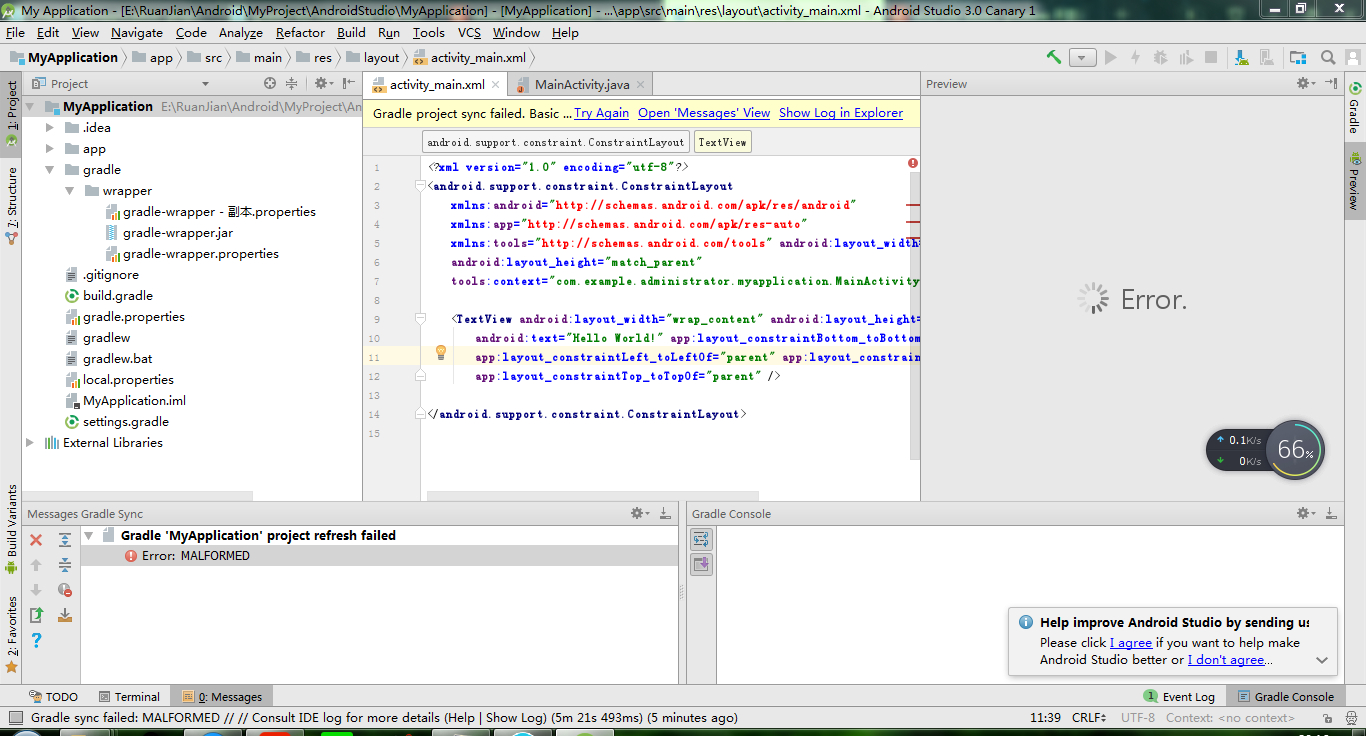Click the blue question mark help icon

(36, 640)
